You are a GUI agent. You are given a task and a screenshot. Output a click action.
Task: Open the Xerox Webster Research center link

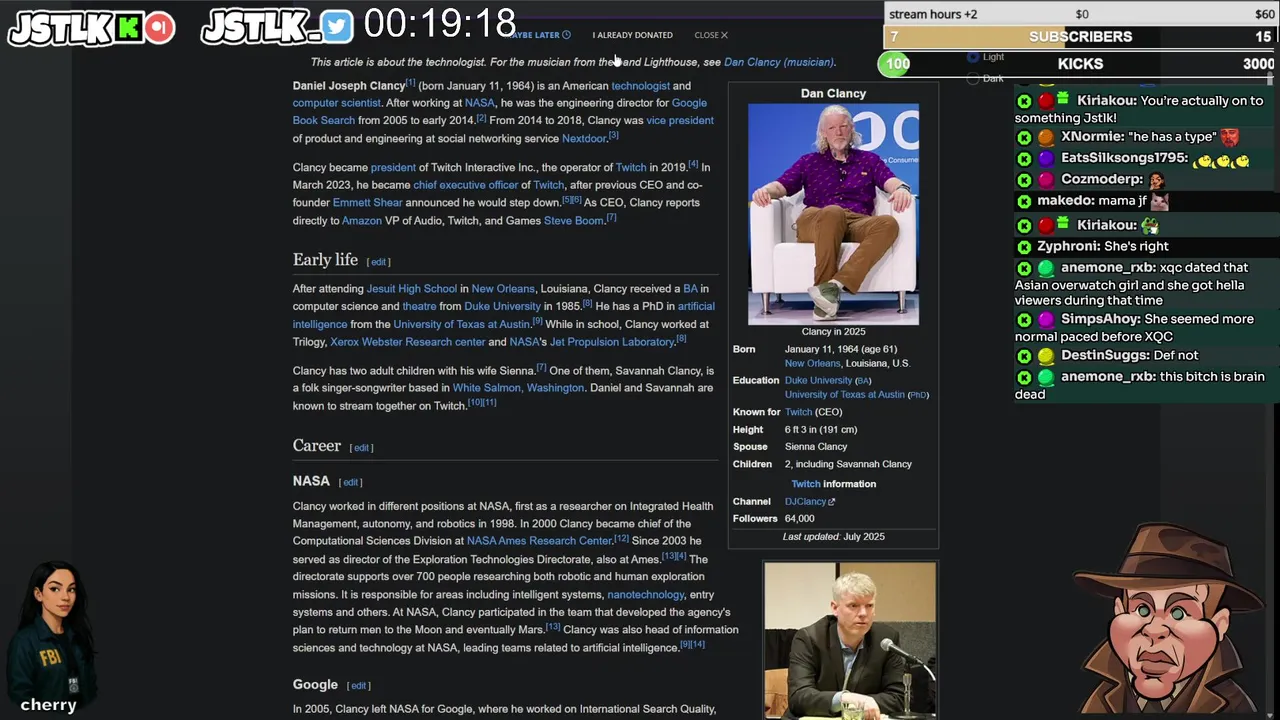(408, 342)
